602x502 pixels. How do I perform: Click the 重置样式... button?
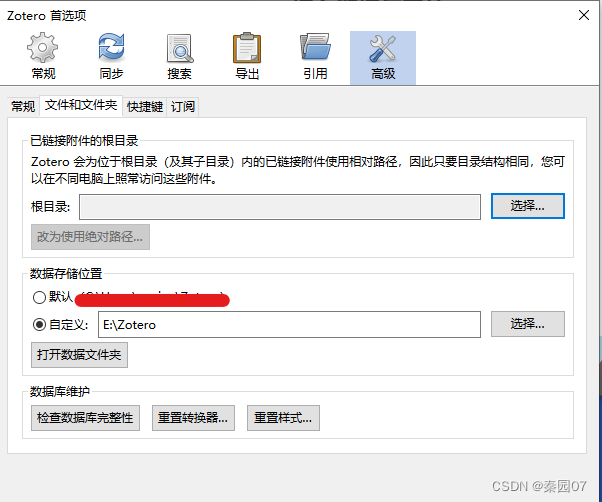(283, 418)
